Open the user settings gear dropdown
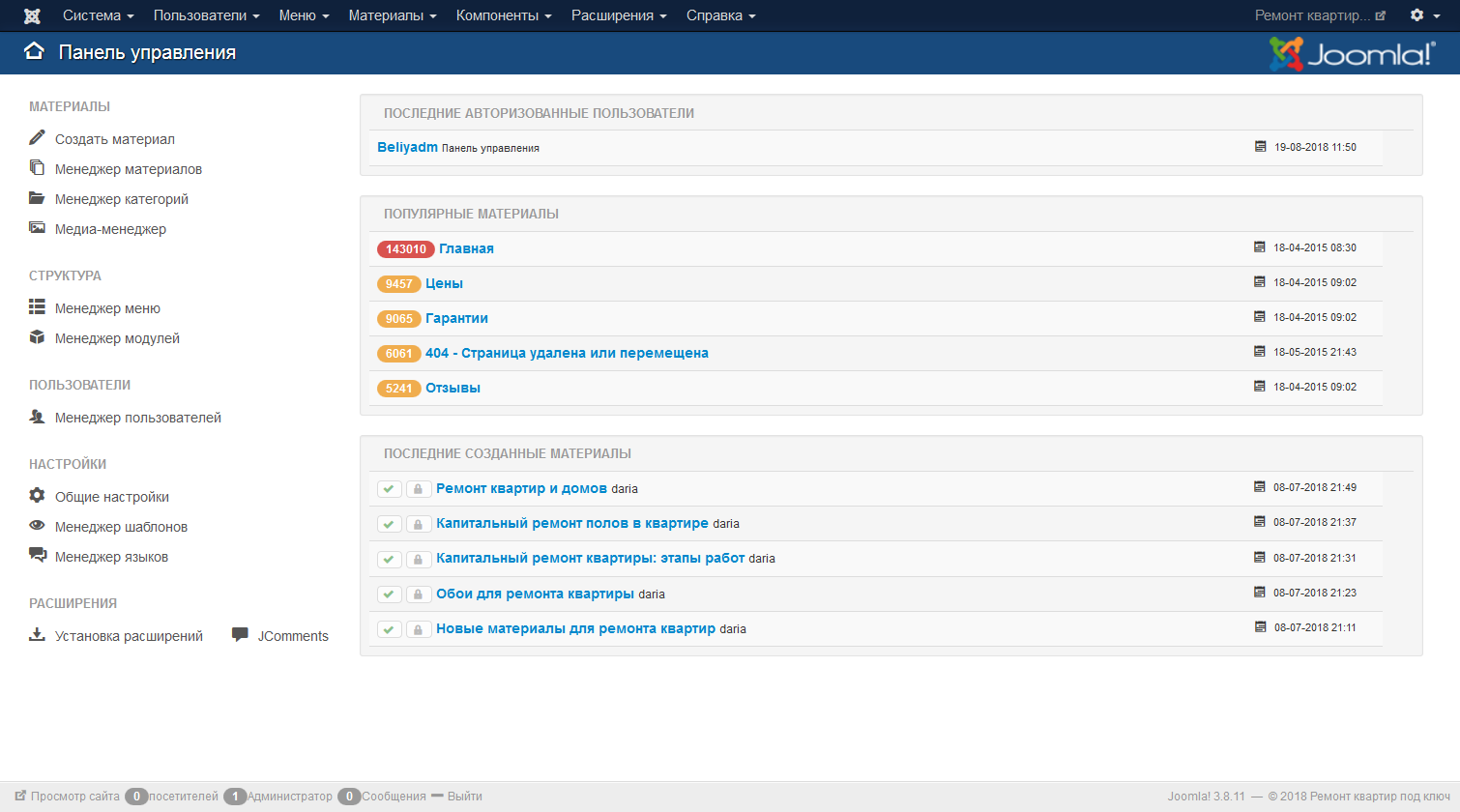The width and height of the screenshot is (1460, 812). coord(1424,15)
